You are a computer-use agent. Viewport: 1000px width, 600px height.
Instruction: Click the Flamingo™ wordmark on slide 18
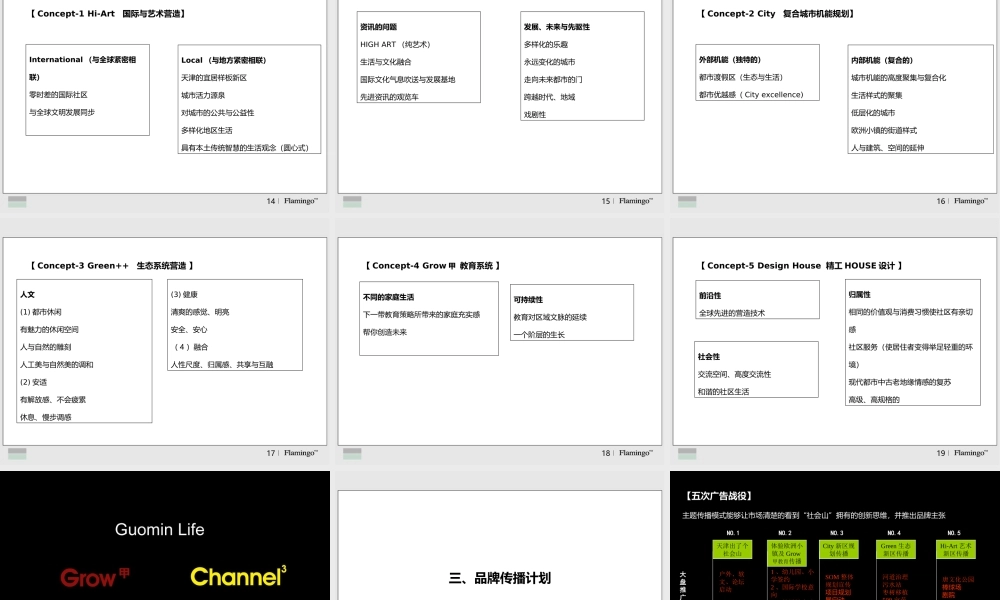(x=635, y=452)
